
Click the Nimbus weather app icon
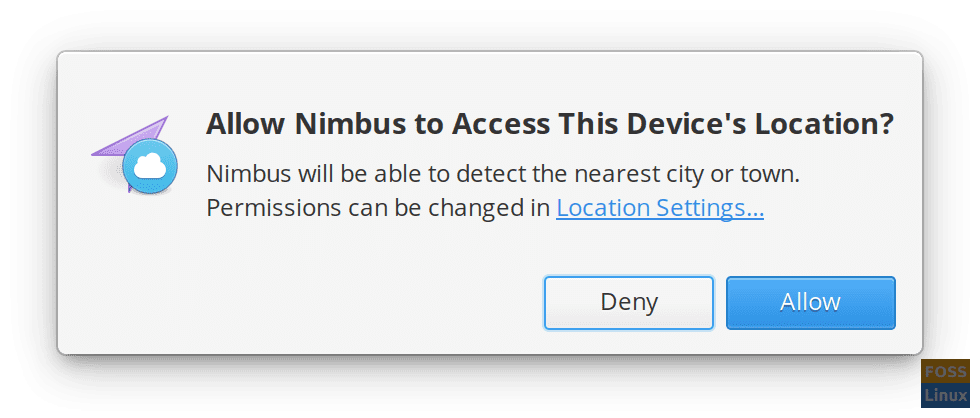click(134, 154)
